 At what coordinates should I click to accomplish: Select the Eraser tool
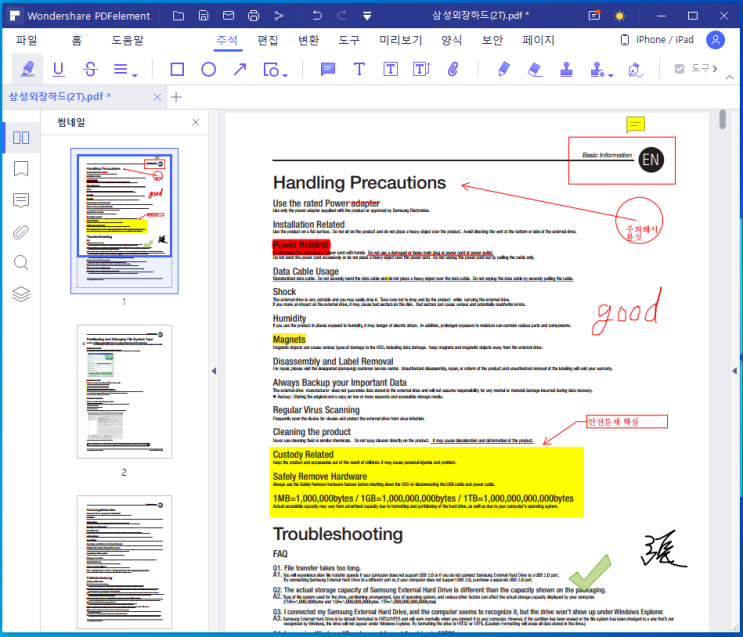pos(535,69)
